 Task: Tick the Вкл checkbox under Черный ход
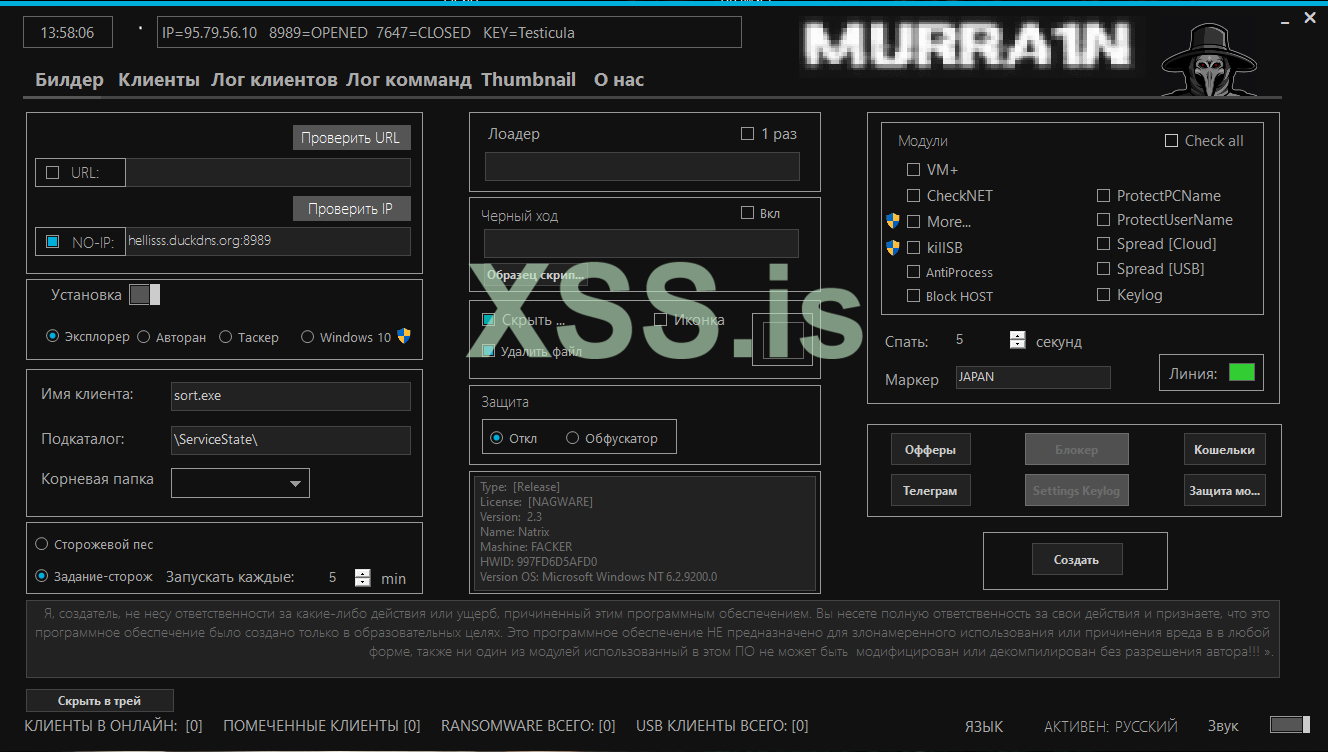(x=747, y=212)
